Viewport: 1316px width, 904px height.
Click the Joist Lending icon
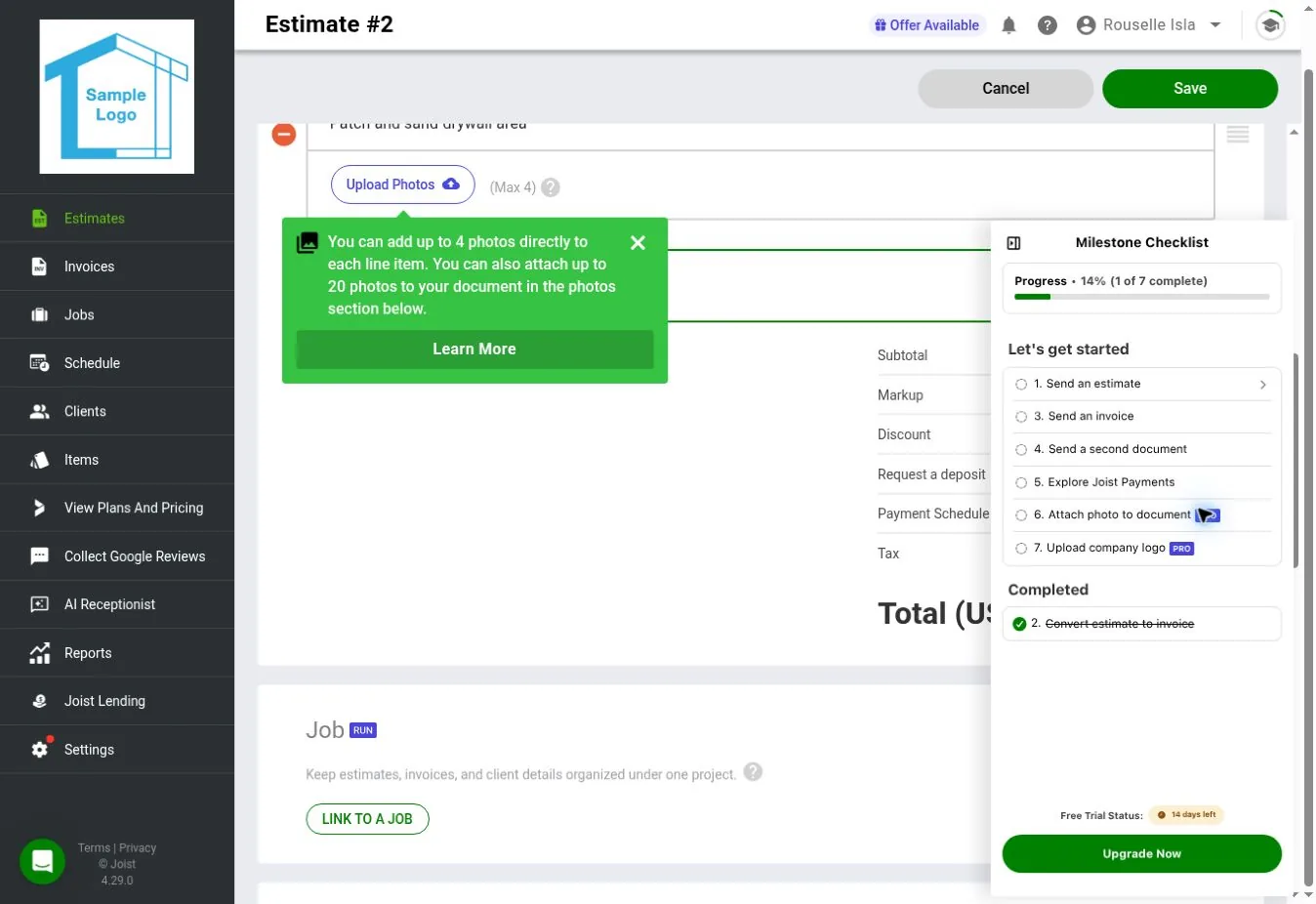pyautogui.click(x=39, y=701)
